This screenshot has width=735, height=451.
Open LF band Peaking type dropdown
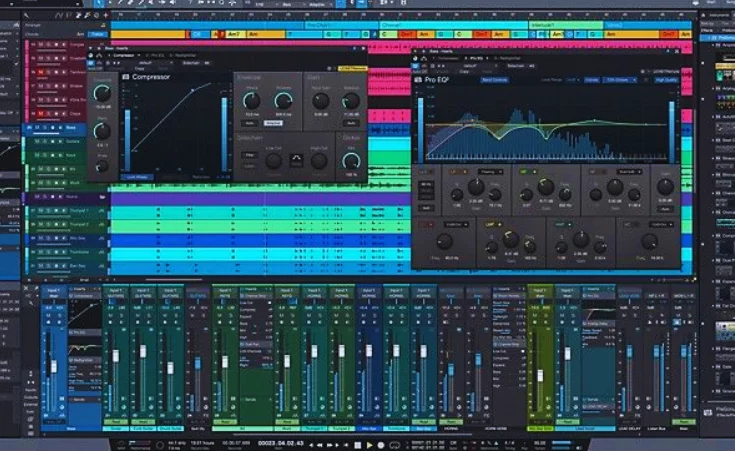click(x=490, y=172)
